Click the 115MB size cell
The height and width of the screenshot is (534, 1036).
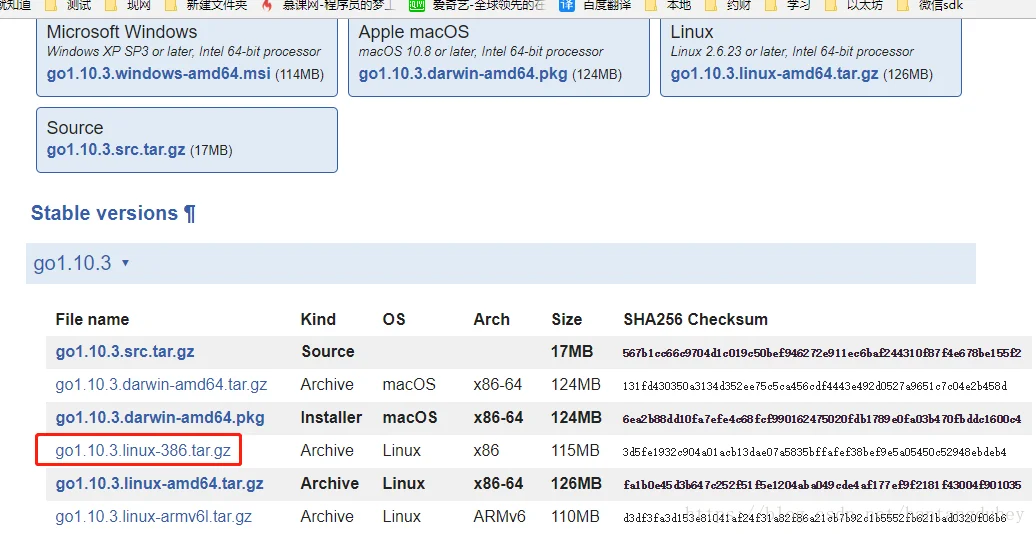point(575,451)
